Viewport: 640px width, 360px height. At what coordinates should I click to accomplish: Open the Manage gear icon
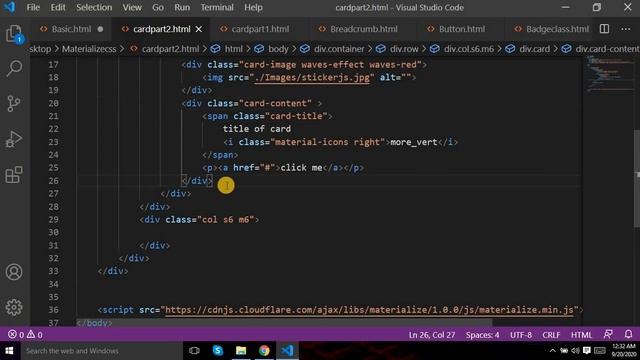(x=14, y=307)
